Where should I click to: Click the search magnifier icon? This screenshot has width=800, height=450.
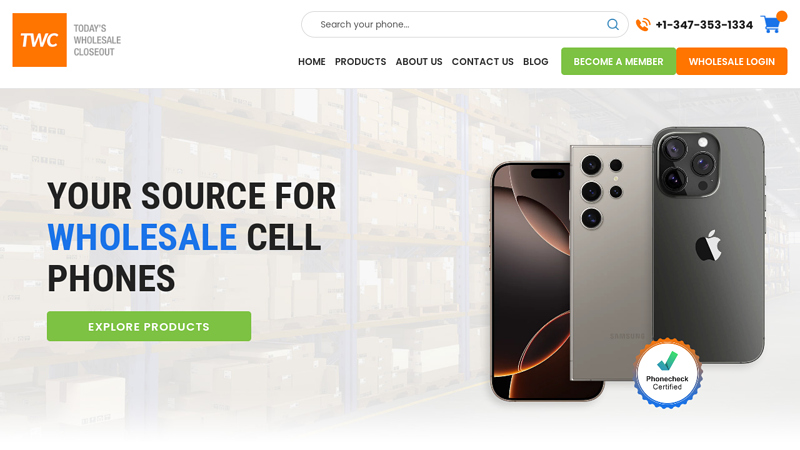click(613, 24)
